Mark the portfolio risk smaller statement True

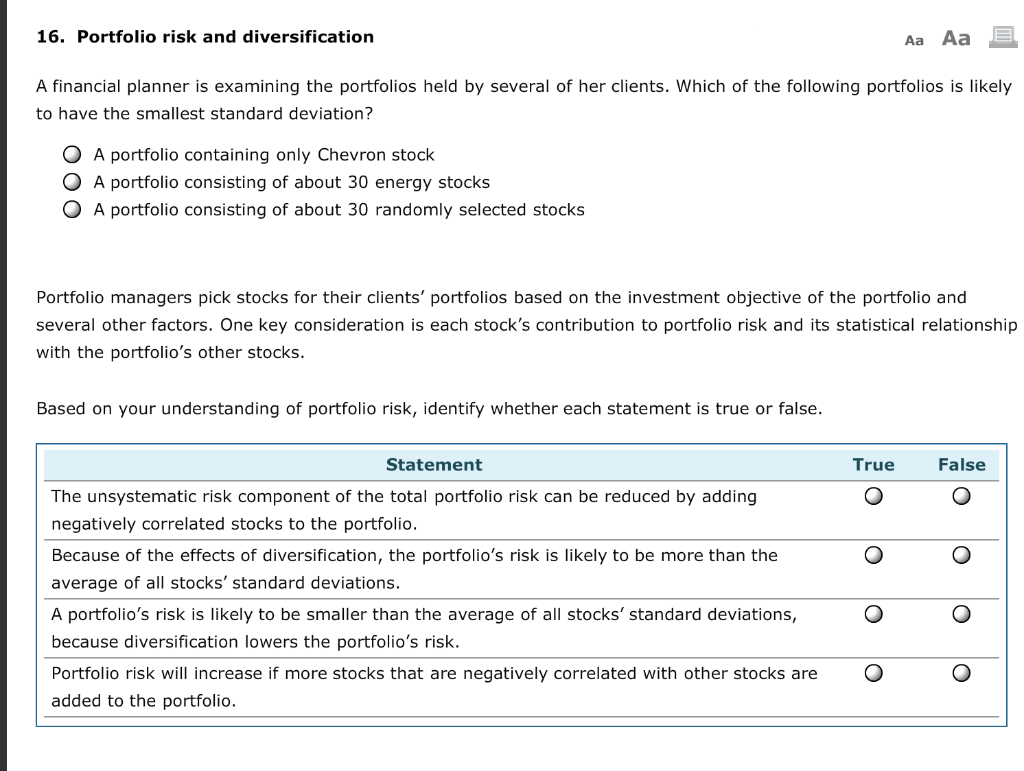click(873, 613)
